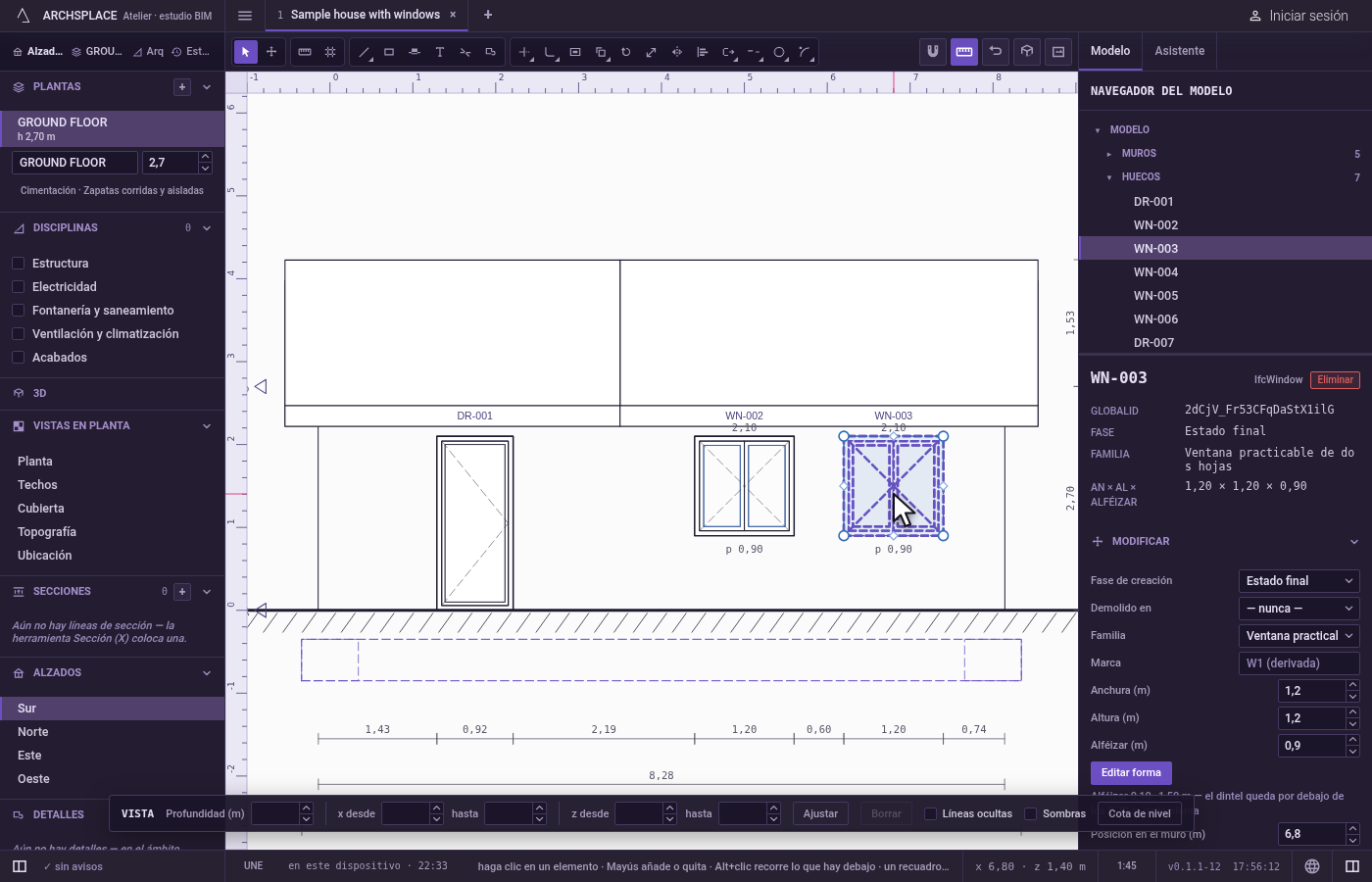Toggle the ruler display button
The image size is (1372, 882).
pyautogui.click(x=964, y=51)
